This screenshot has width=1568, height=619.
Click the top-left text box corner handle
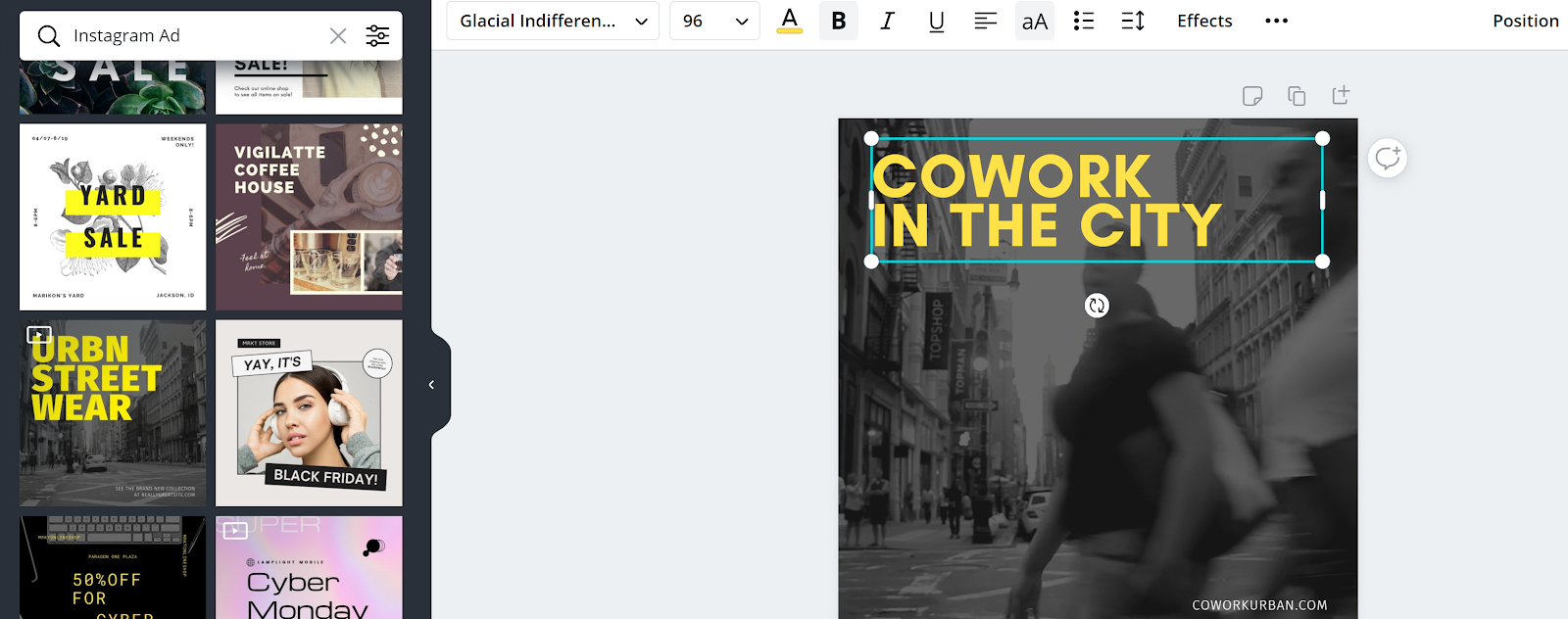871,138
